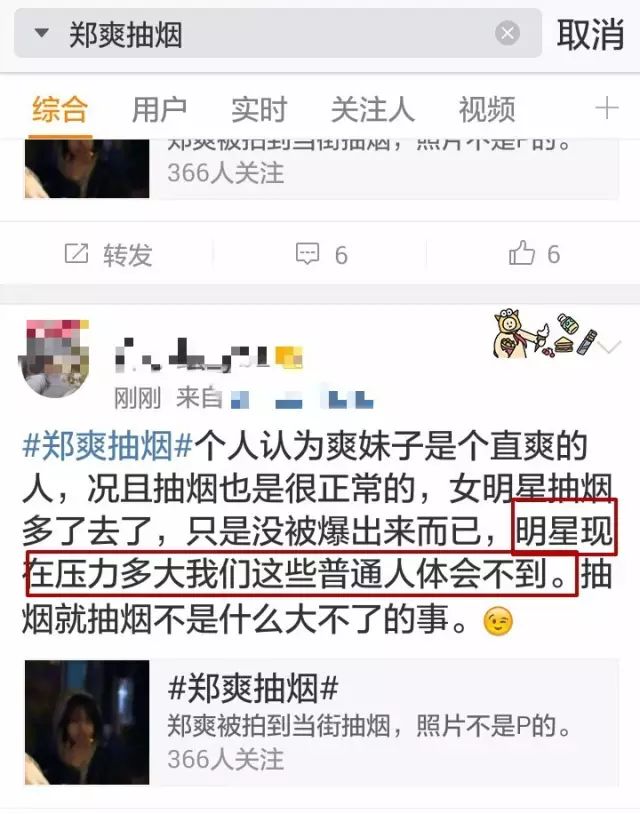
Task: Tap the cartoon sticker badge on the post
Action: pos(544,333)
